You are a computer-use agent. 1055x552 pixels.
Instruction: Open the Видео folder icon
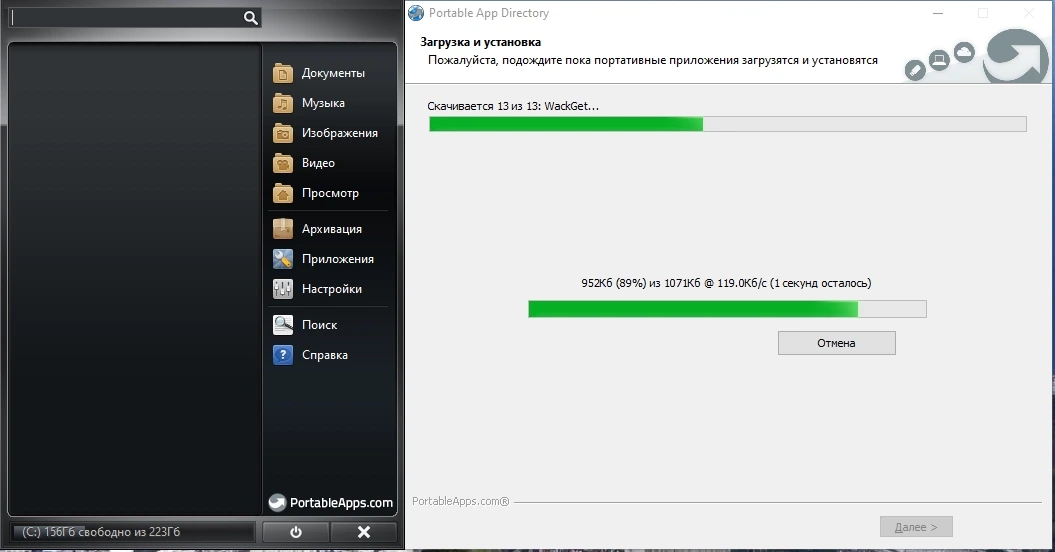(x=283, y=163)
